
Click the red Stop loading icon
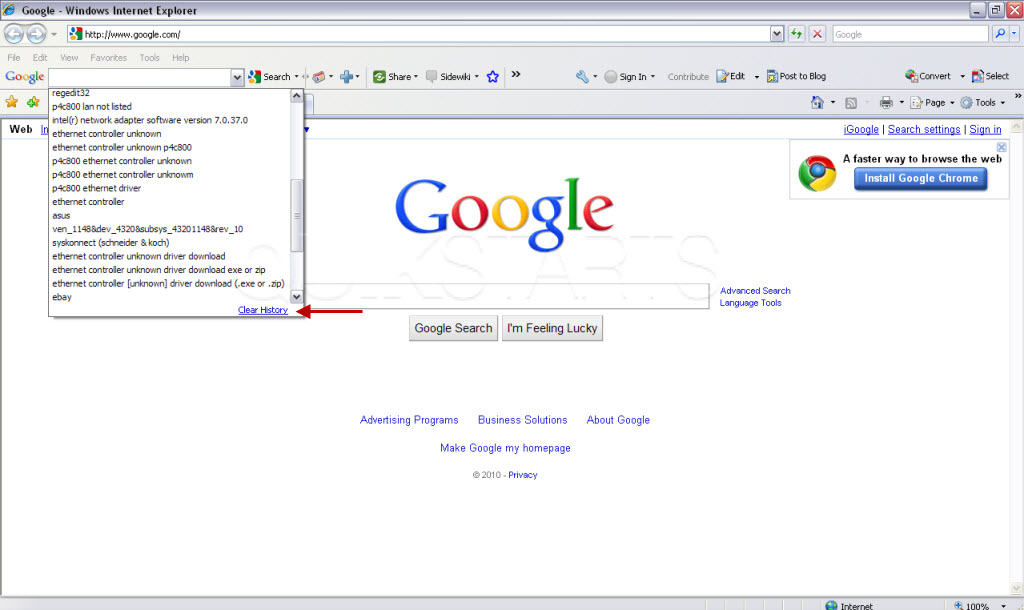[x=817, y=34]
